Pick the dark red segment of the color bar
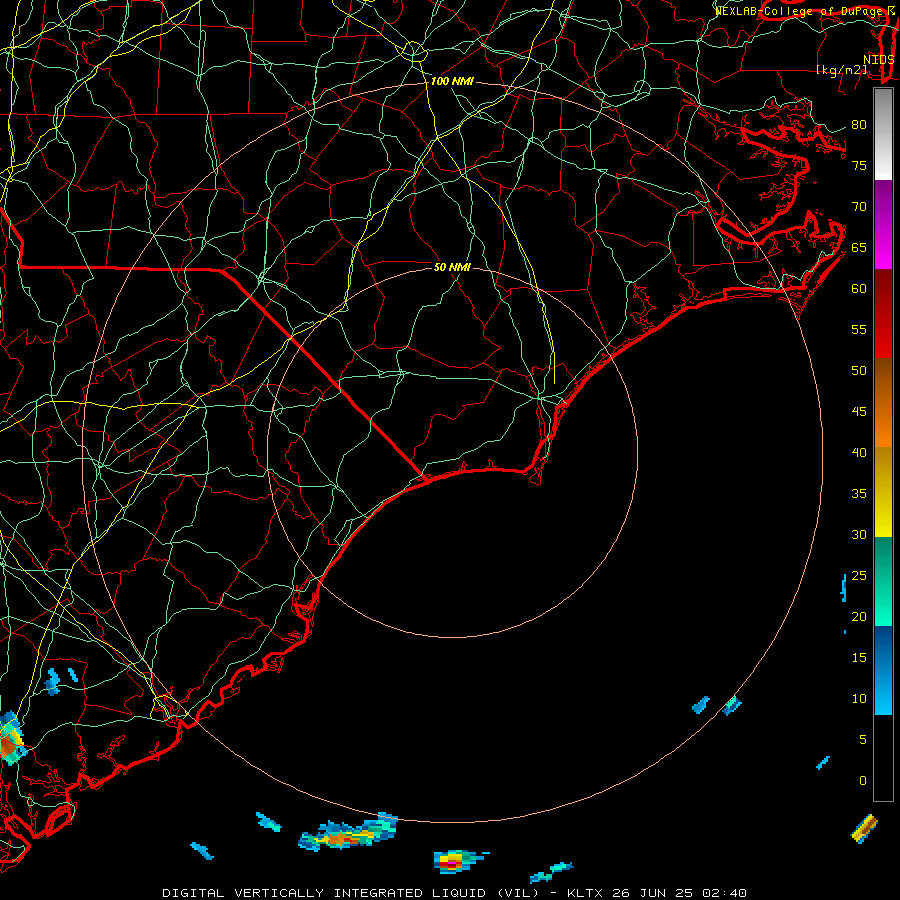Viewport: 900px width, 900px height. click(x=883, y=314)
